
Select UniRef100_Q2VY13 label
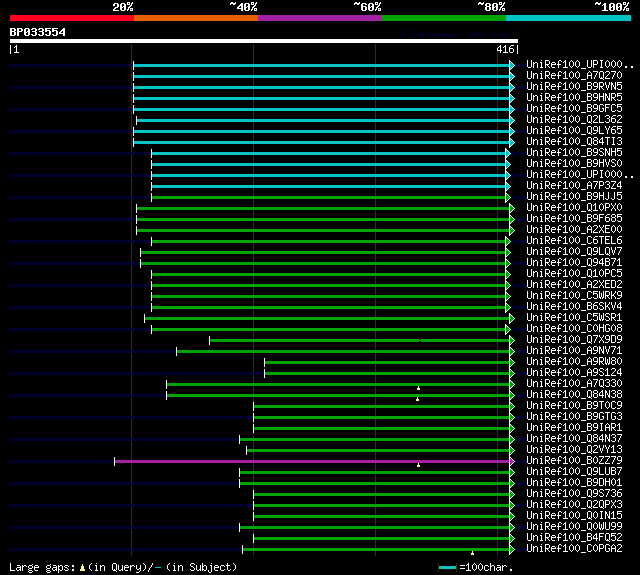[x=574, y=450]
